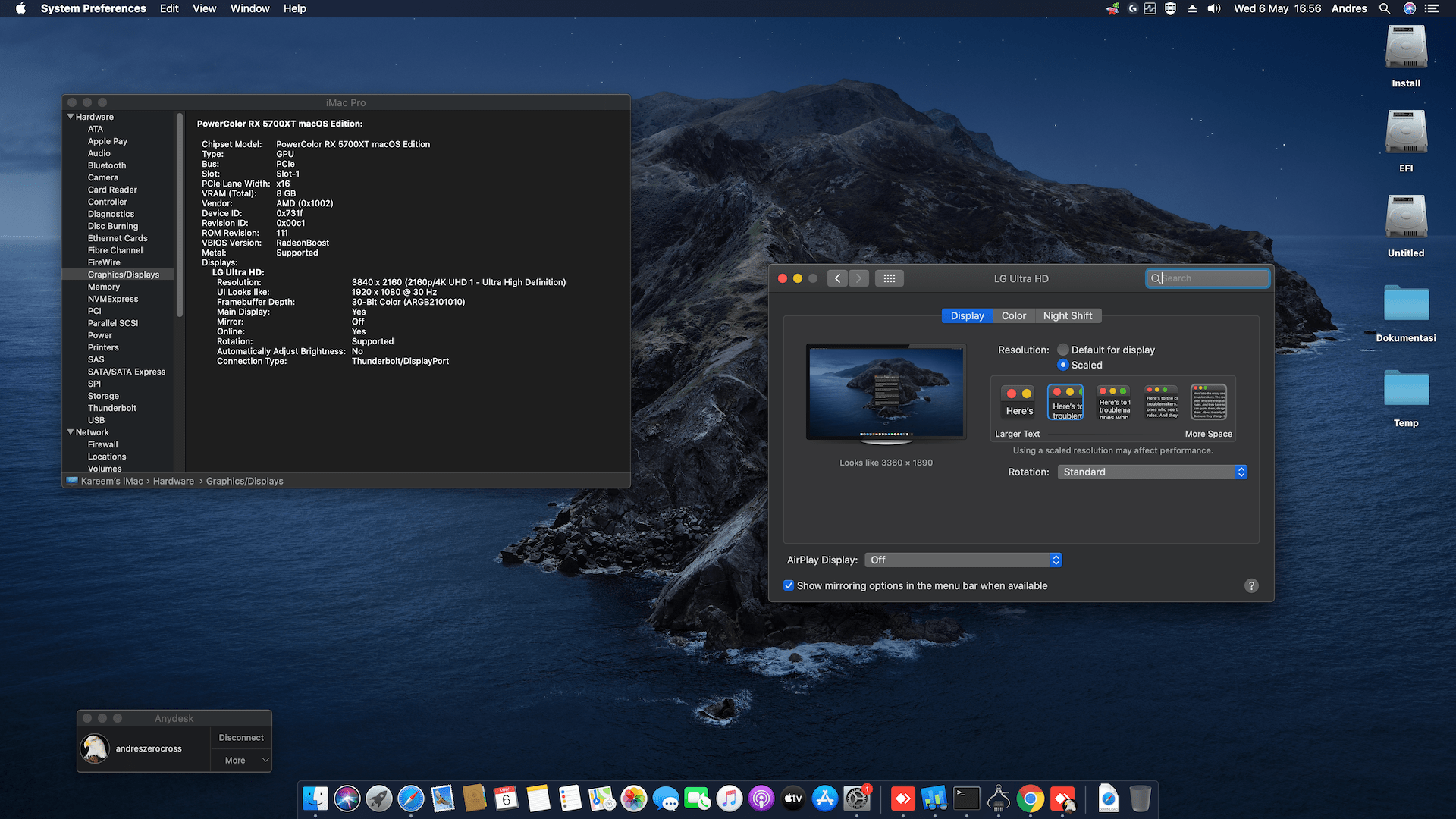Click Disconnect in Anydesk window
The image size is (1456, 819).
[x=241, y=737]
